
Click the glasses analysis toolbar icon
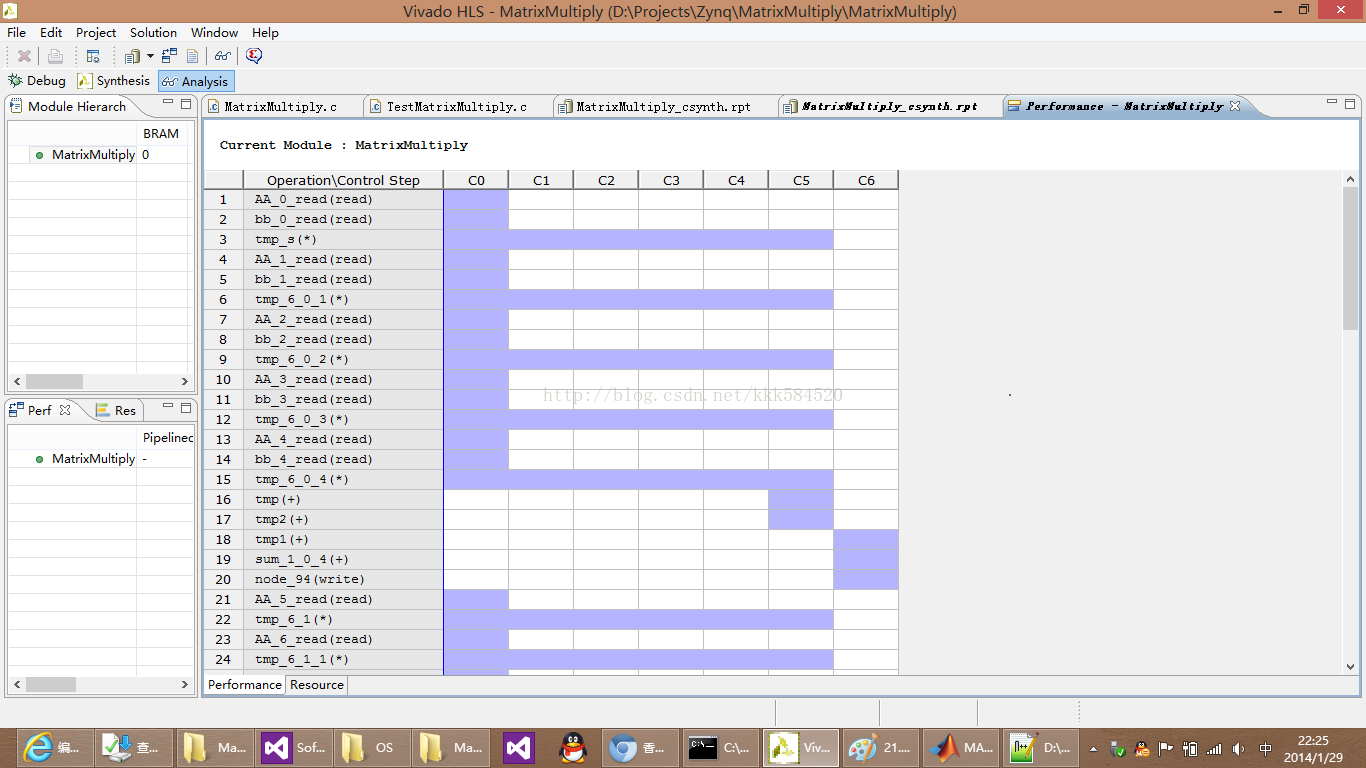click(x=222, y=57)
